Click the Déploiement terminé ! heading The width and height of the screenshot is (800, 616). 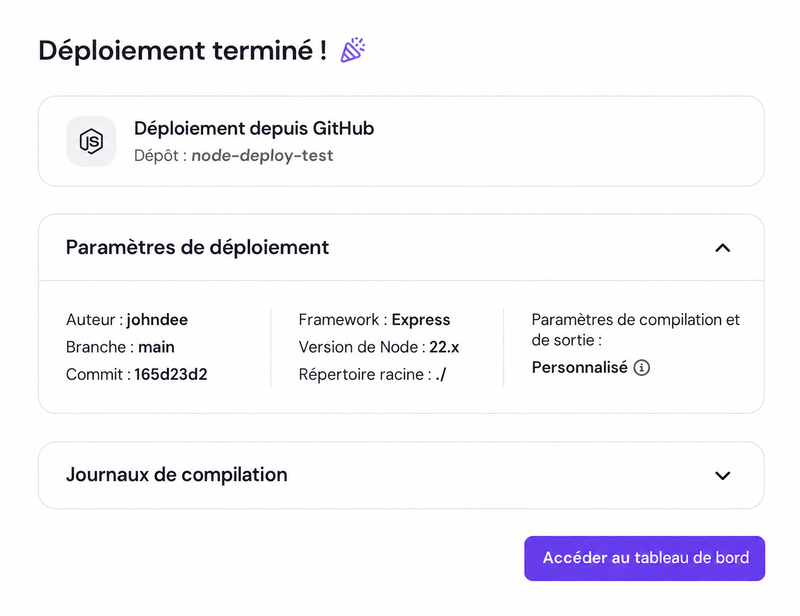point(183,51)
